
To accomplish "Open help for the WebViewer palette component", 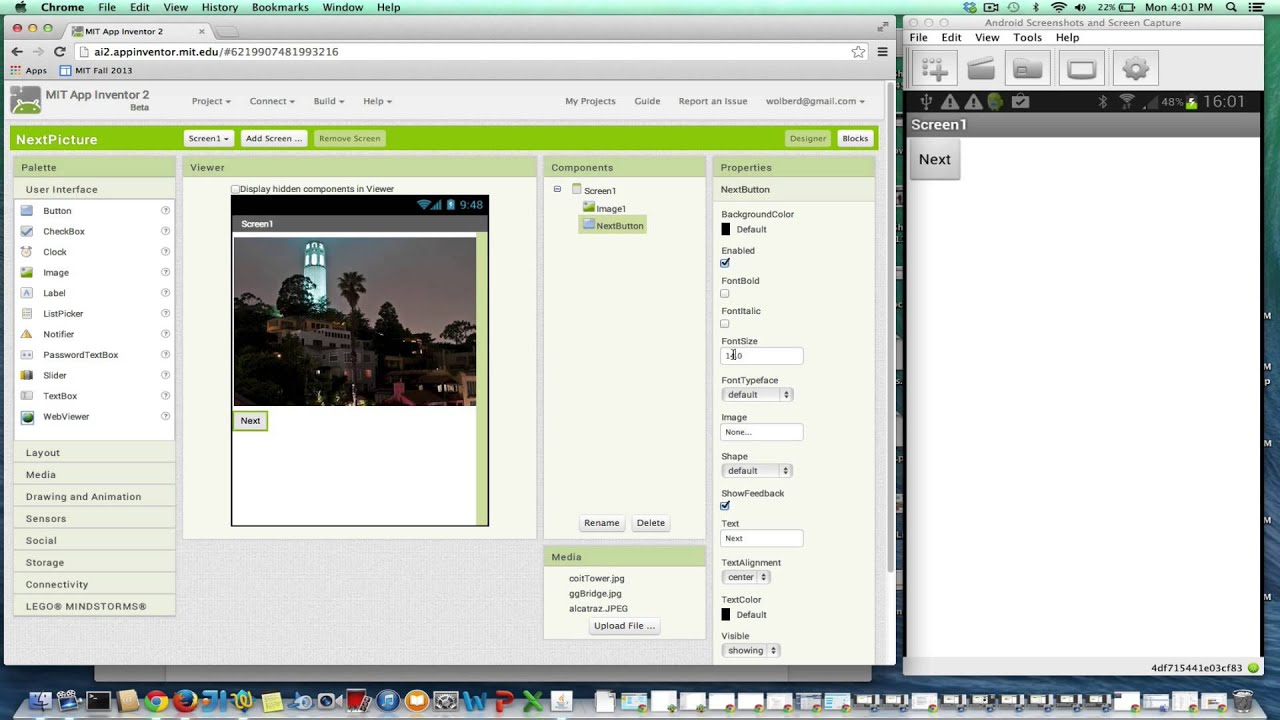I will pyautogui.click(x=166, y=416).
